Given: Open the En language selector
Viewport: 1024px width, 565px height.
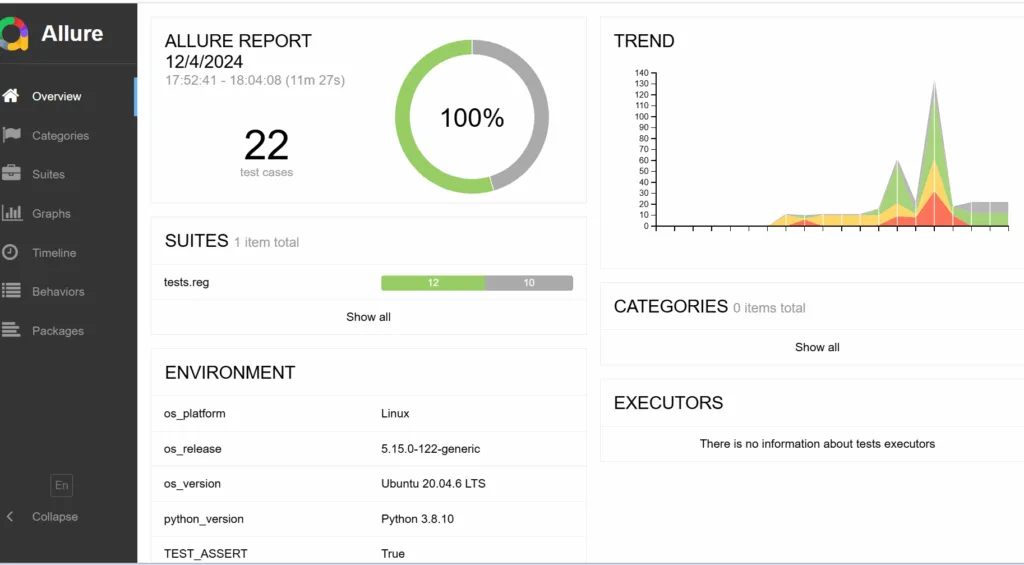Looking at the screenshot, I should tap(62, 485).
